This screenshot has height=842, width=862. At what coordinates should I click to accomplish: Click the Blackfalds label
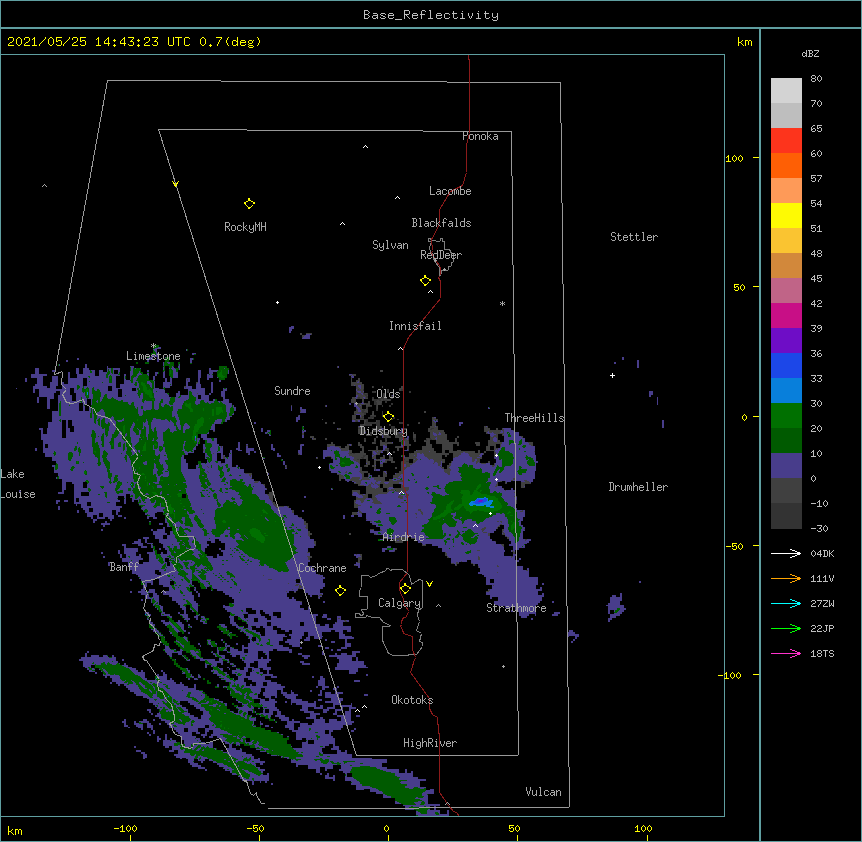(441, 223)
